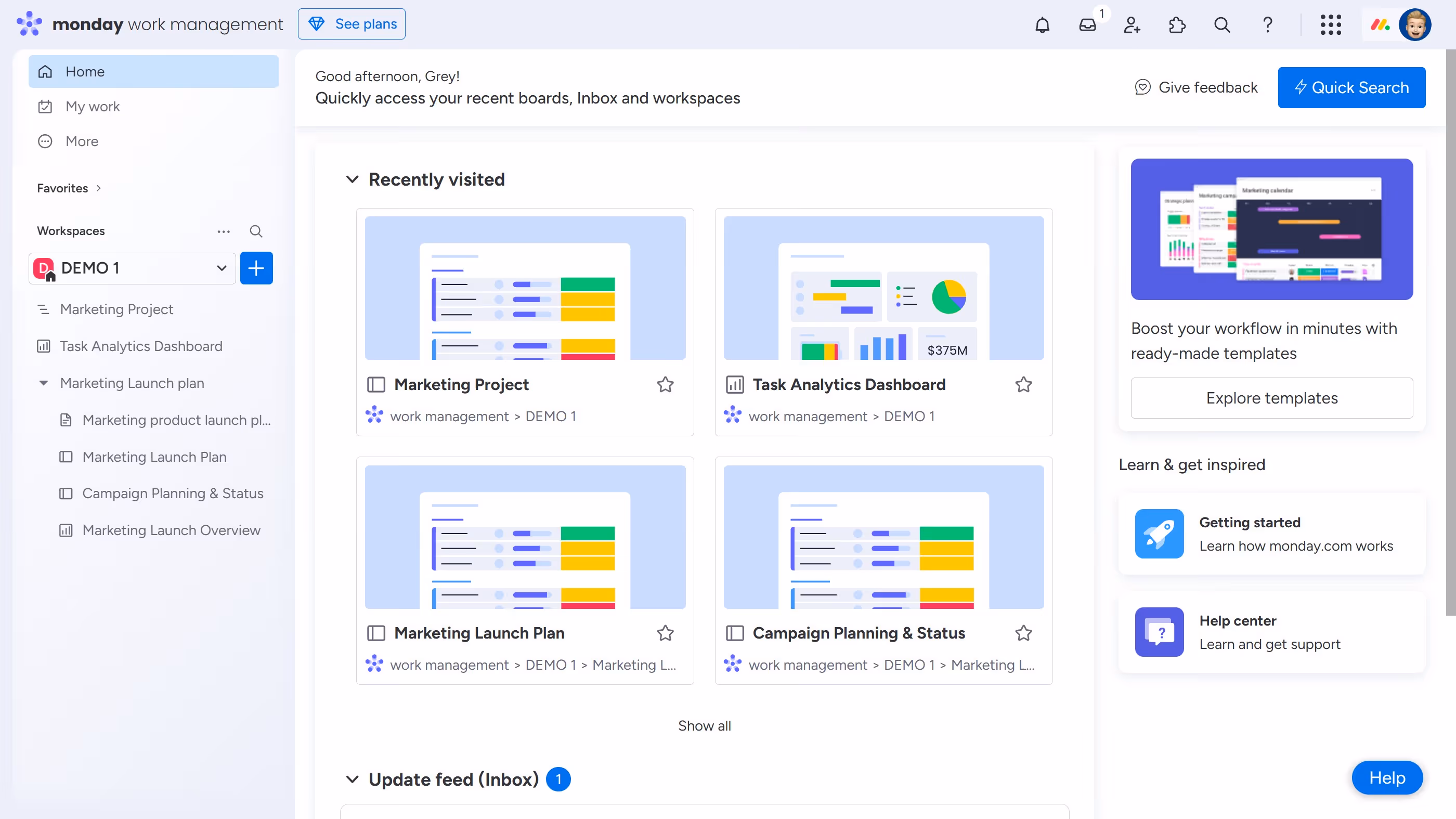This screenshot has width=1456, height=819.
Task: Click the help question mark icon
Action: pos(1267,25)
